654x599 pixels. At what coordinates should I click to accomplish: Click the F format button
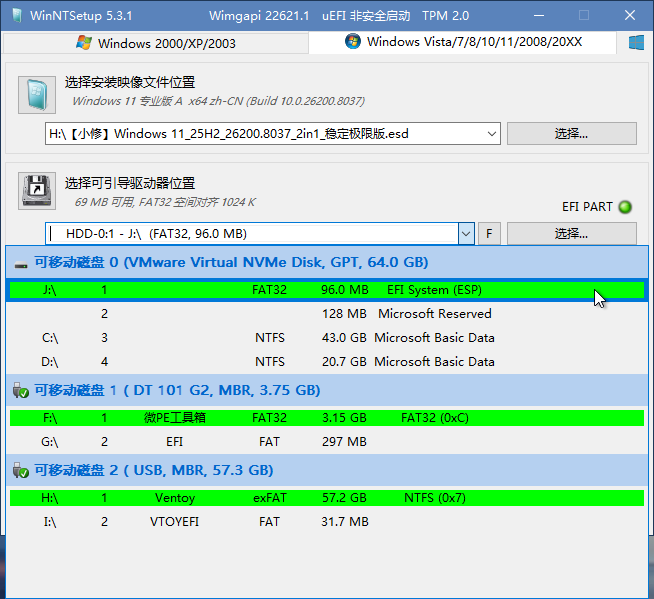click(489, 234)
